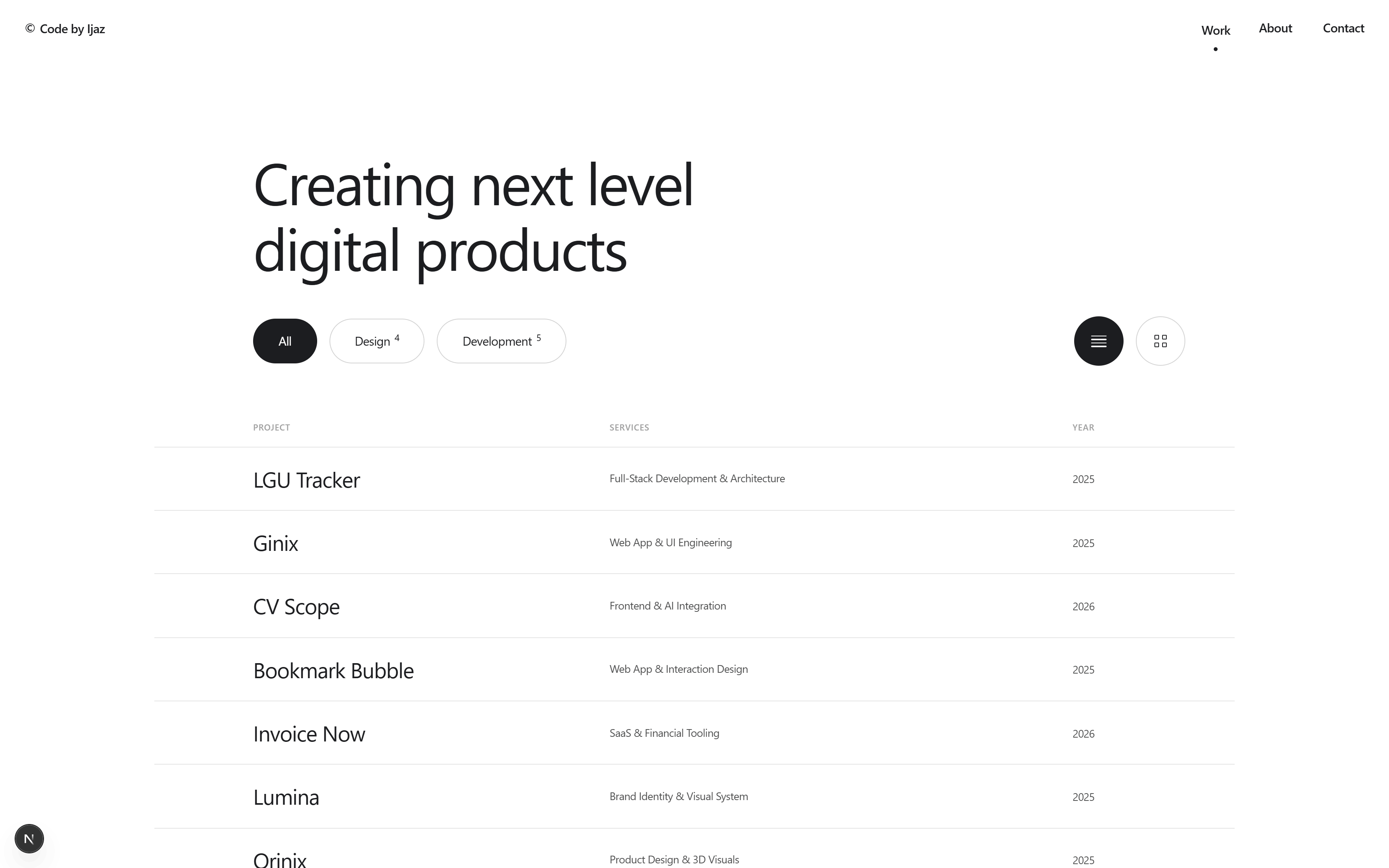The image size is (1389, 868).
Task: Open the Lumina project row
Action: pos(694,796)
